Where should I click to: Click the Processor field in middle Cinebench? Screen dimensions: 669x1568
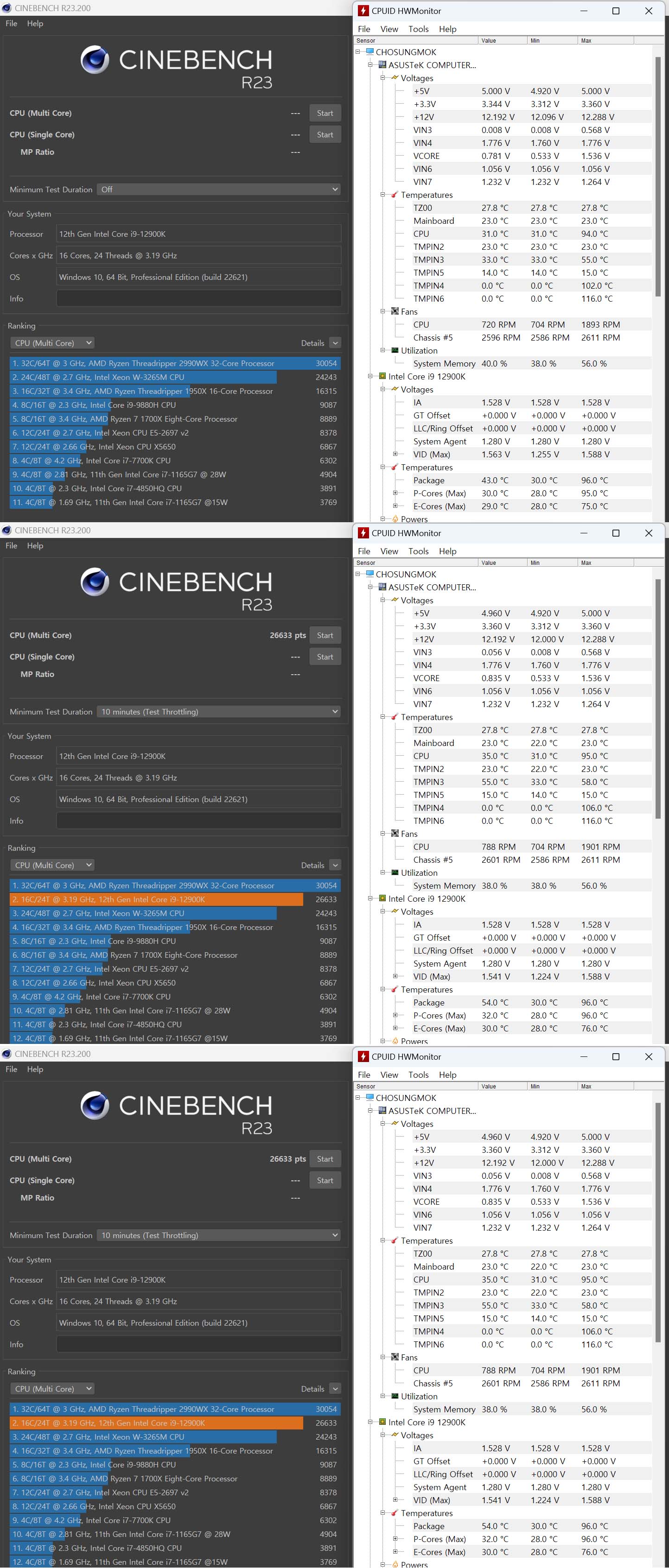pos(198,756)
